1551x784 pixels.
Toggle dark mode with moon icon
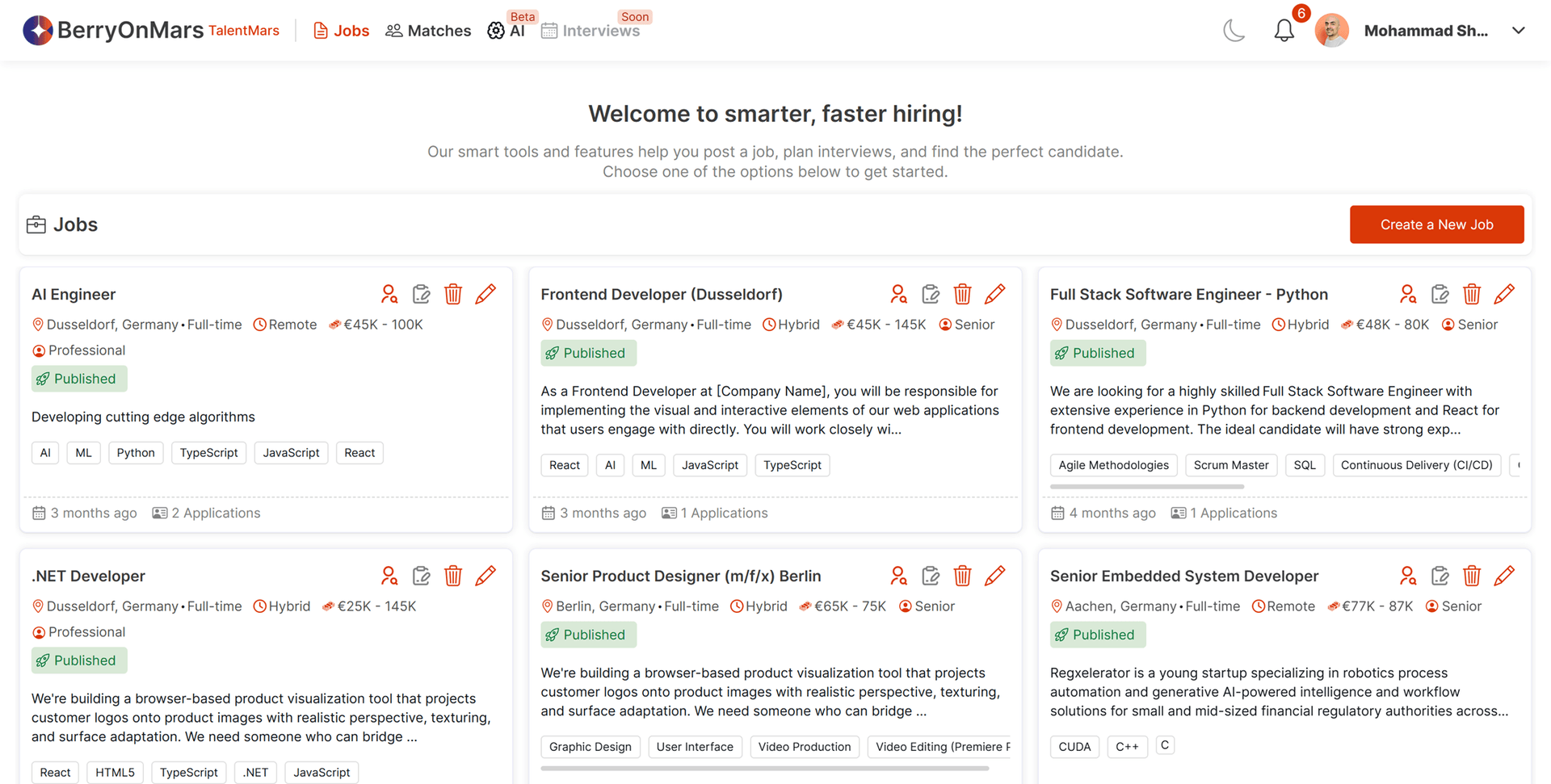[1234, 31]
